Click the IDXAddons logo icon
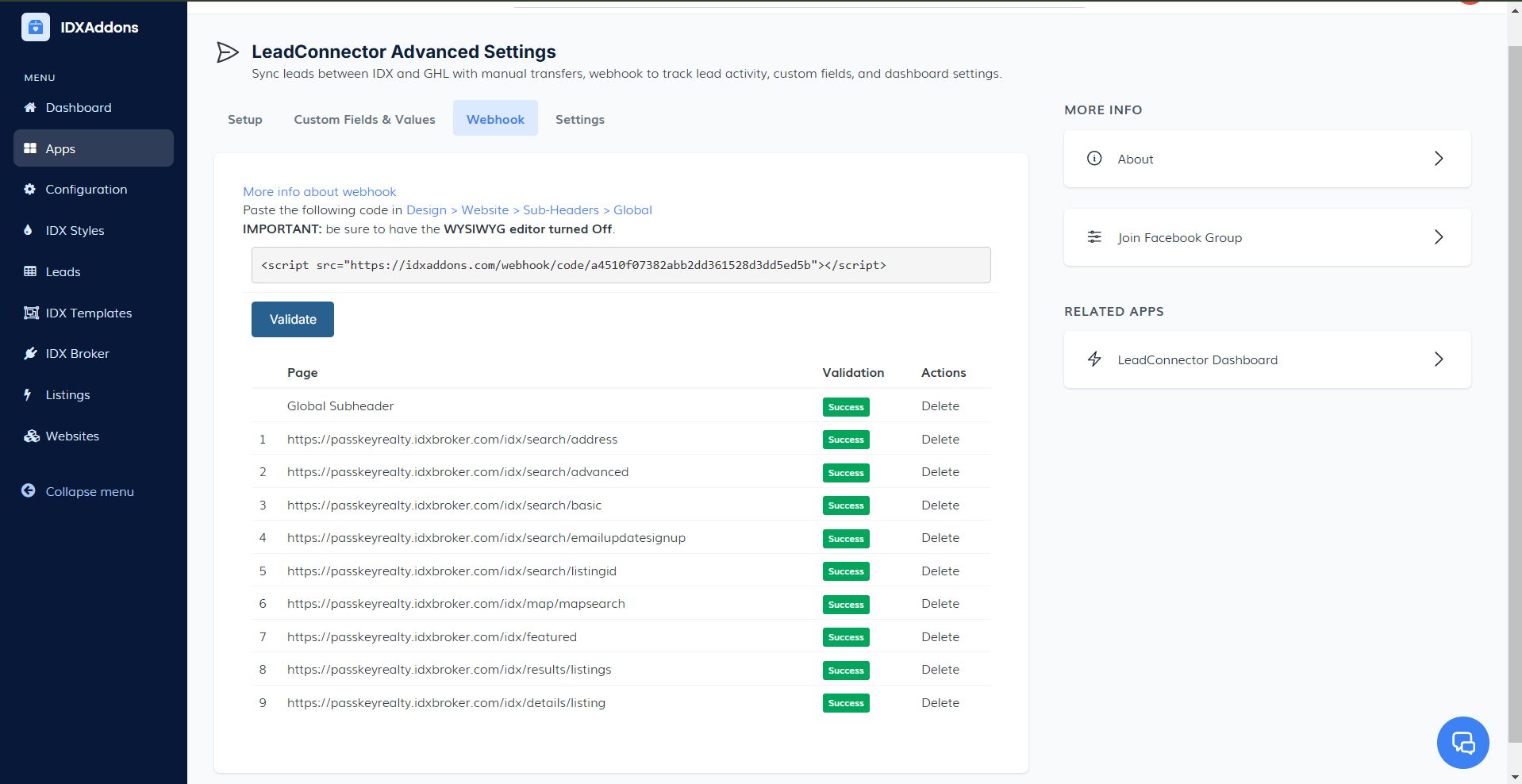Image resolution: width=1522 pixels, height=784 pixels. pyautogui.click(x=36, y=27)
